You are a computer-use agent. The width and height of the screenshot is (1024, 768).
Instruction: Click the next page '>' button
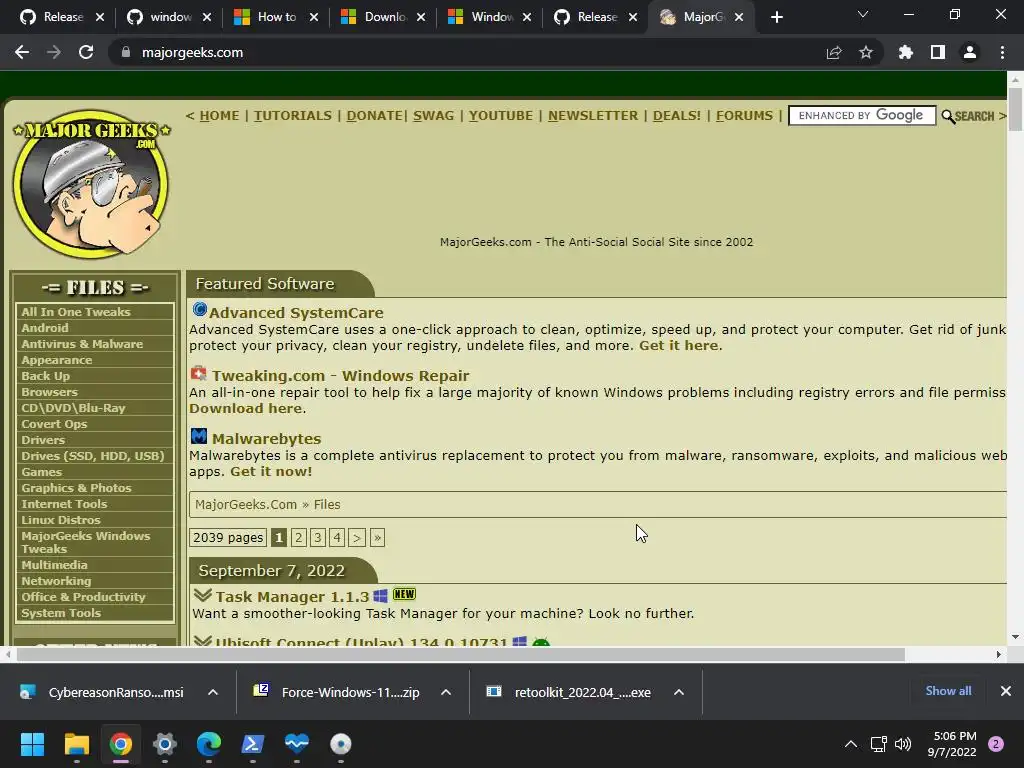[357, 537]
